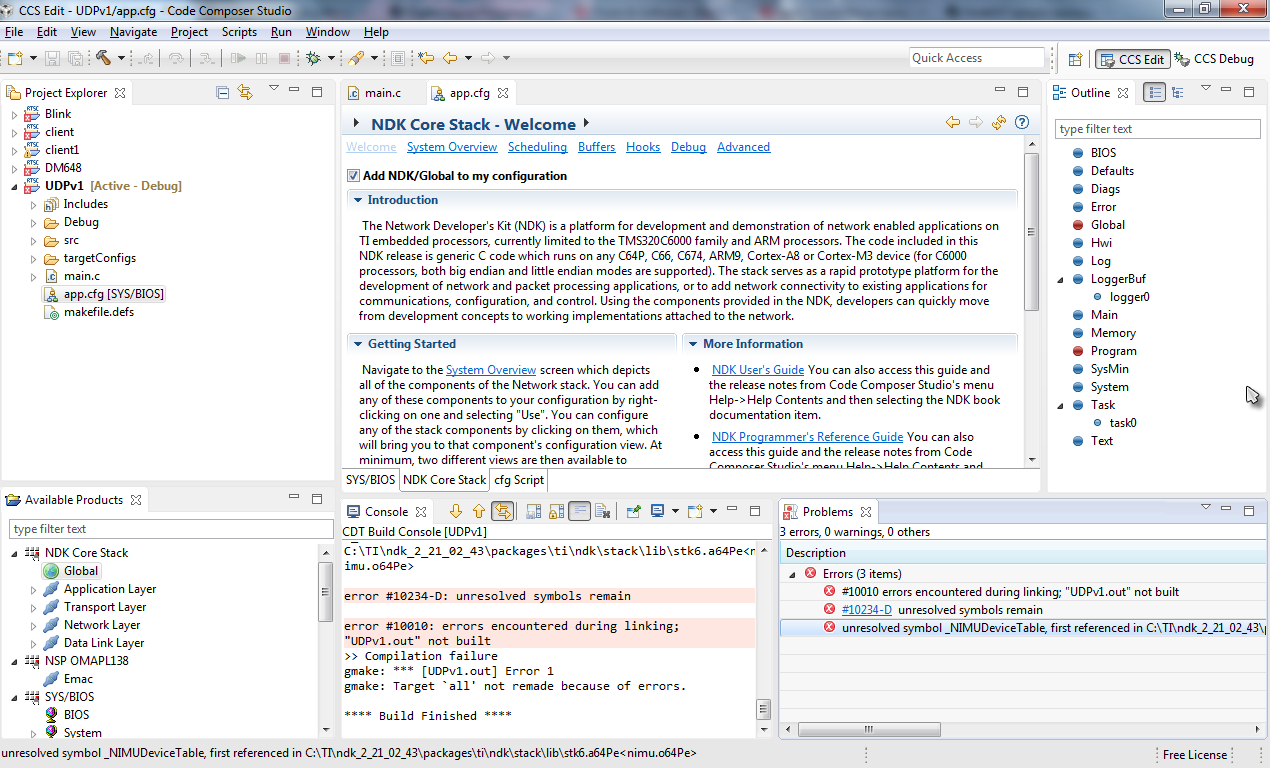Open the Navigate menu
This screenshot has width=1270, height=768.
tap(133, 32)
